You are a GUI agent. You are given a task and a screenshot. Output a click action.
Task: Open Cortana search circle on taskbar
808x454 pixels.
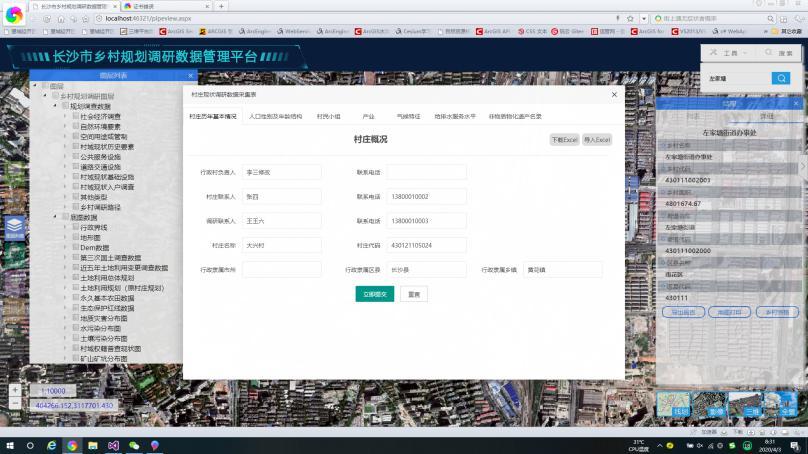30,445
